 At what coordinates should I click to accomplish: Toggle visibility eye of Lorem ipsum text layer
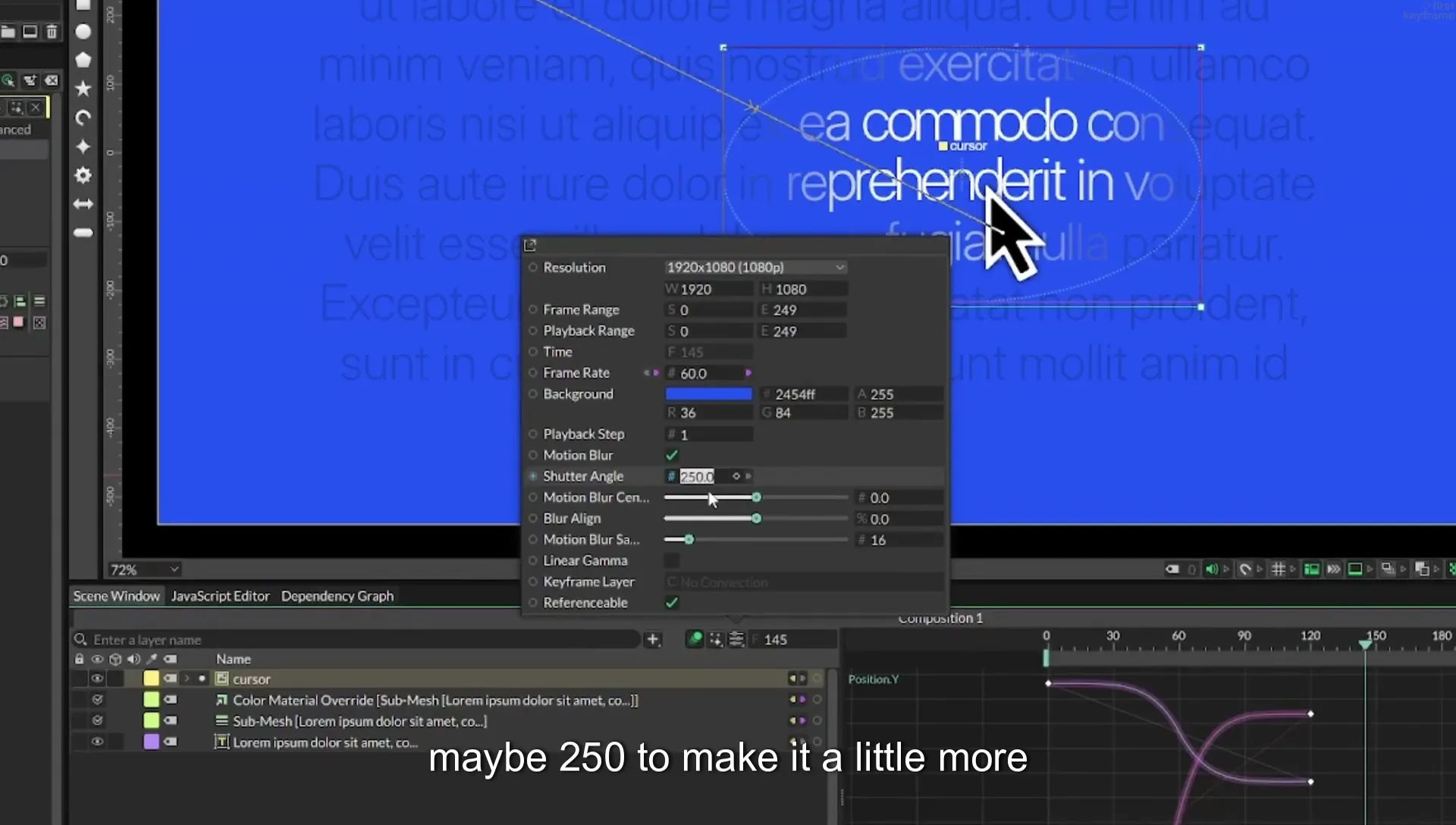97,742
